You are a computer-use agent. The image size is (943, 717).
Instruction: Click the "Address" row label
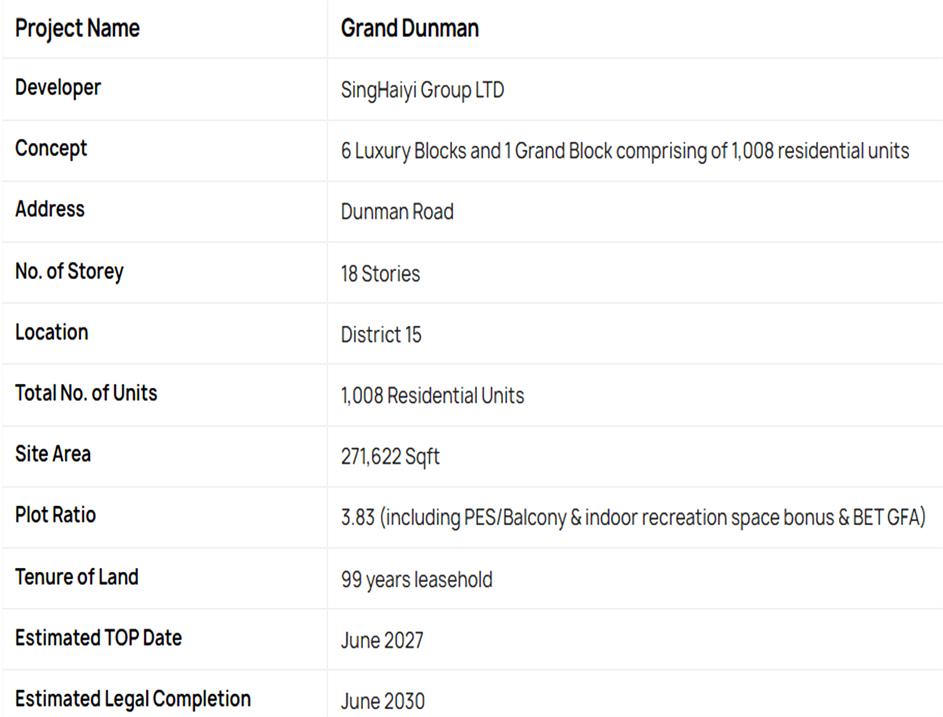point(50,210)
